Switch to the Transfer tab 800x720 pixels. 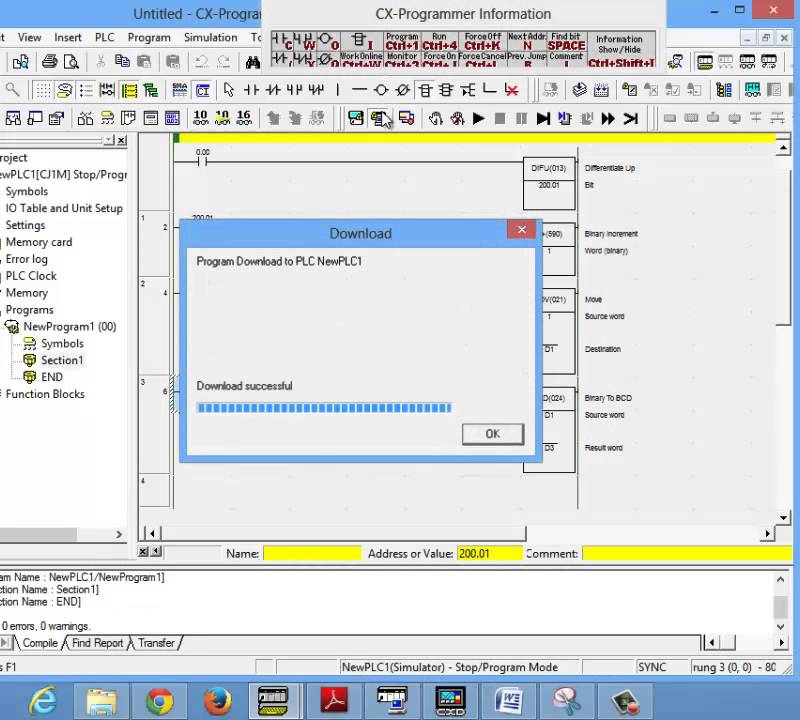click(156, 643)
